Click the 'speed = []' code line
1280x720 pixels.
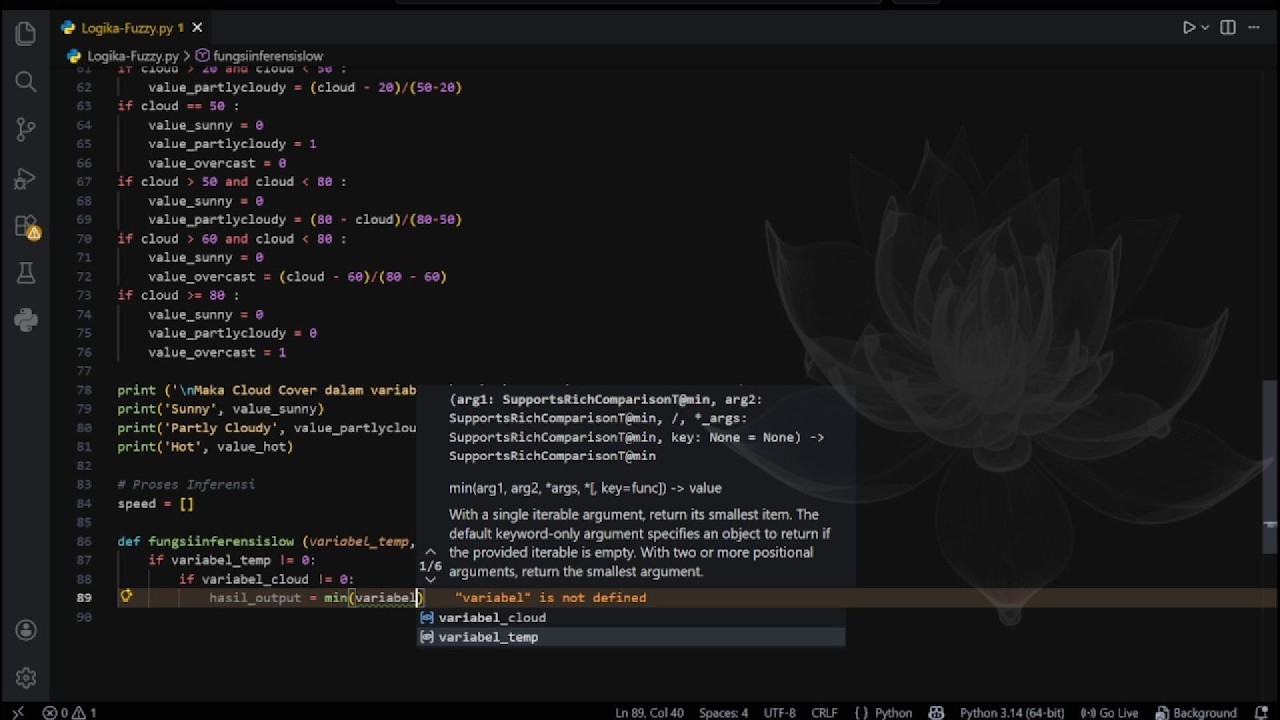[x=156, y=504]
